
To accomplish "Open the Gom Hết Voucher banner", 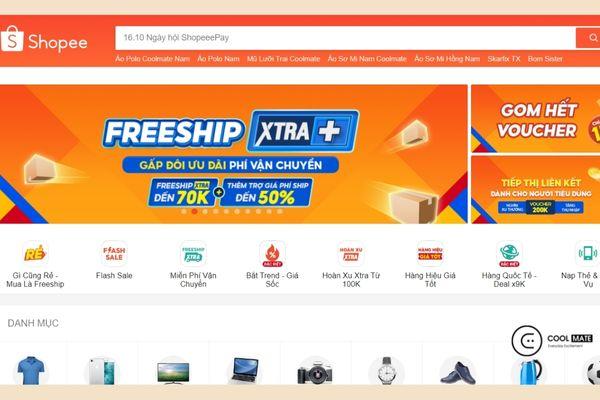I will [536, 119].
